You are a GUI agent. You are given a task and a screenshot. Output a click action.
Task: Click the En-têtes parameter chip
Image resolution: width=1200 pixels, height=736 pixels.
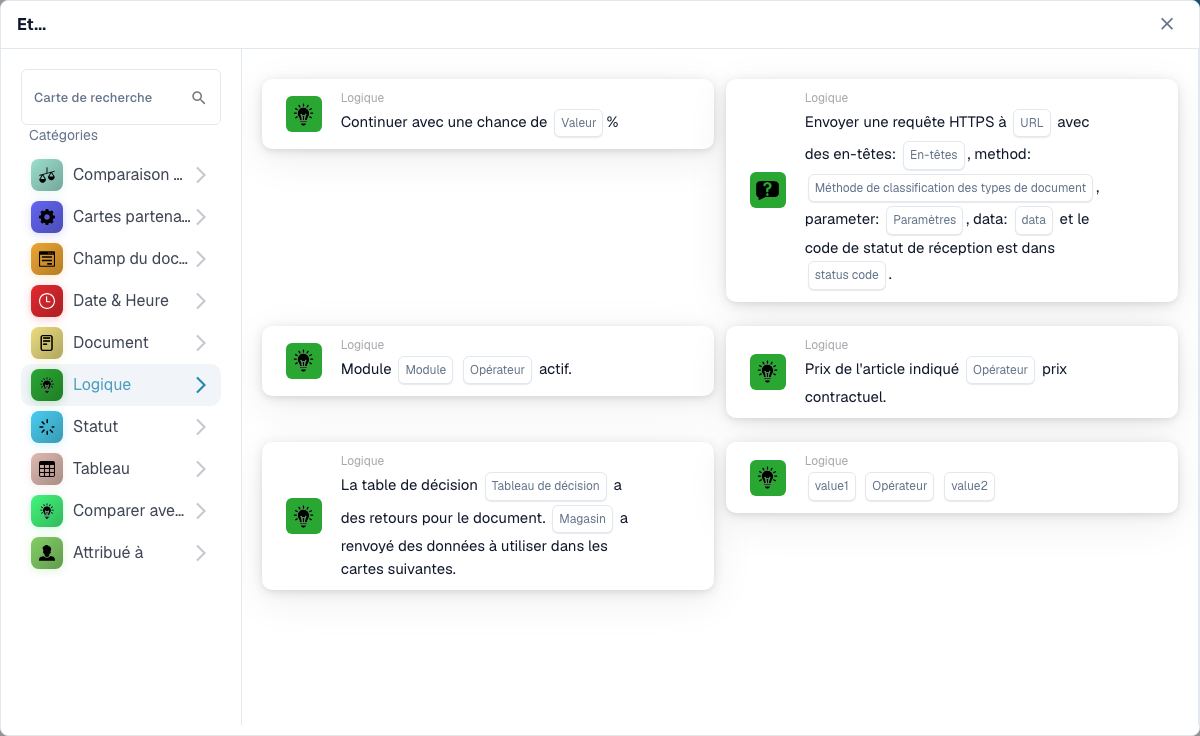[x=934, y=155]
